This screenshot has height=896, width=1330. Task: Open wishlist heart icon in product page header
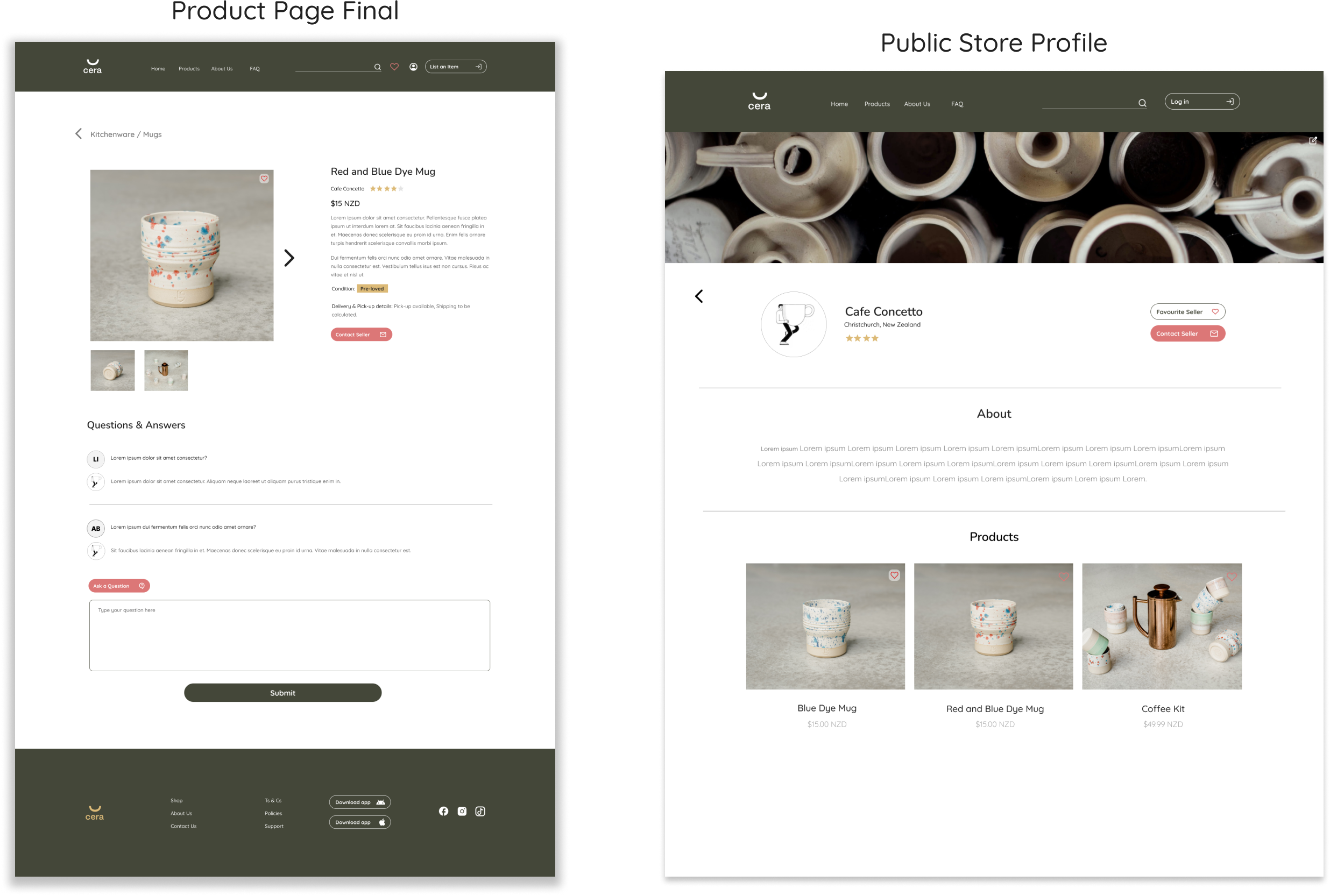[x=394, y=67]
